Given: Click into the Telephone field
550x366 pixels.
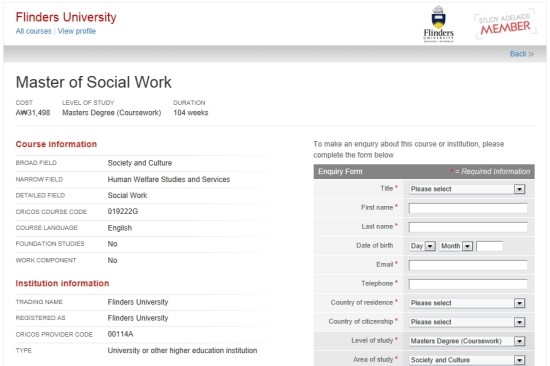Looking at the screenshot, I should 468,284.
